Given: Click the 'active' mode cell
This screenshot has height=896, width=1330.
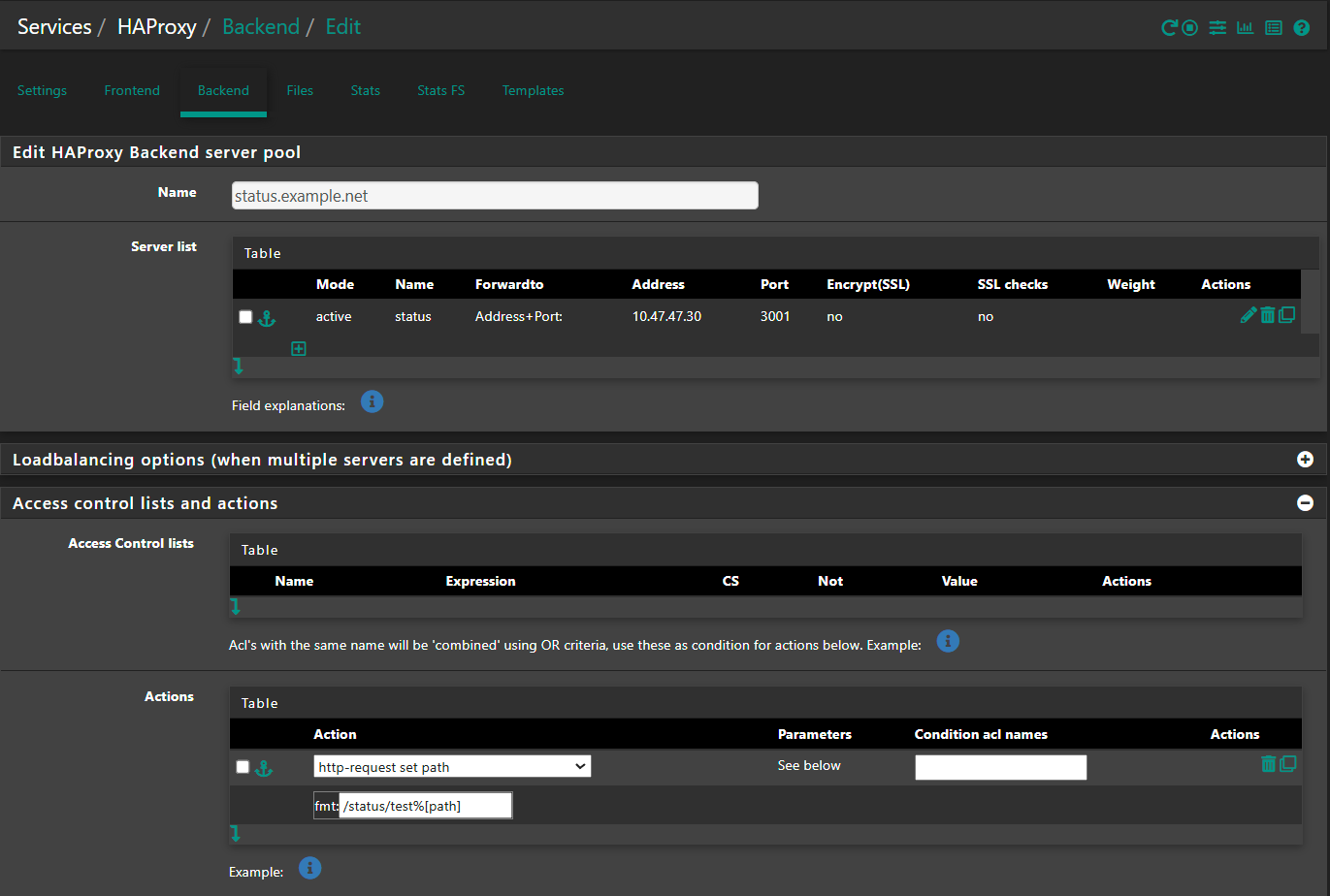Looking at the screenshot, I should click(334, 316).
